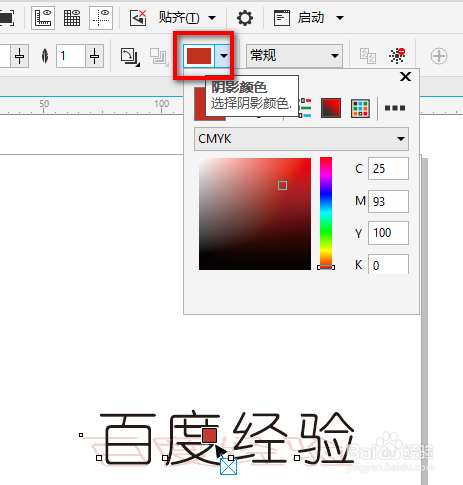Click the C value field
The image size is (463, 485).
click(x=388, y=169)
